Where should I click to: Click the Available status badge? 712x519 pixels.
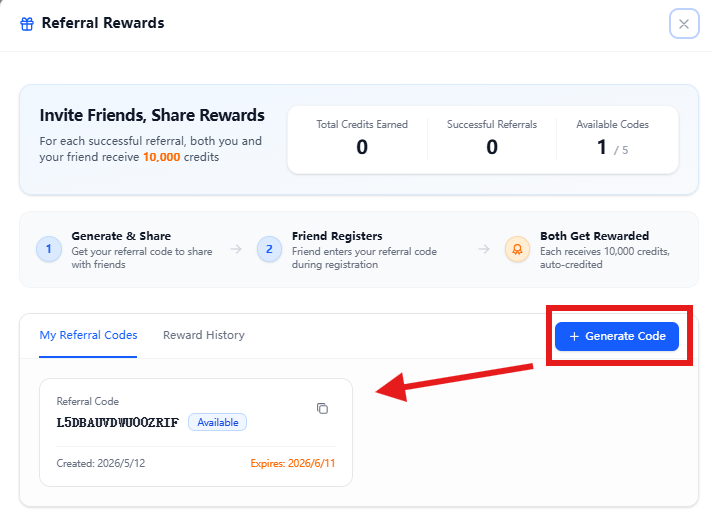point(218,422)
